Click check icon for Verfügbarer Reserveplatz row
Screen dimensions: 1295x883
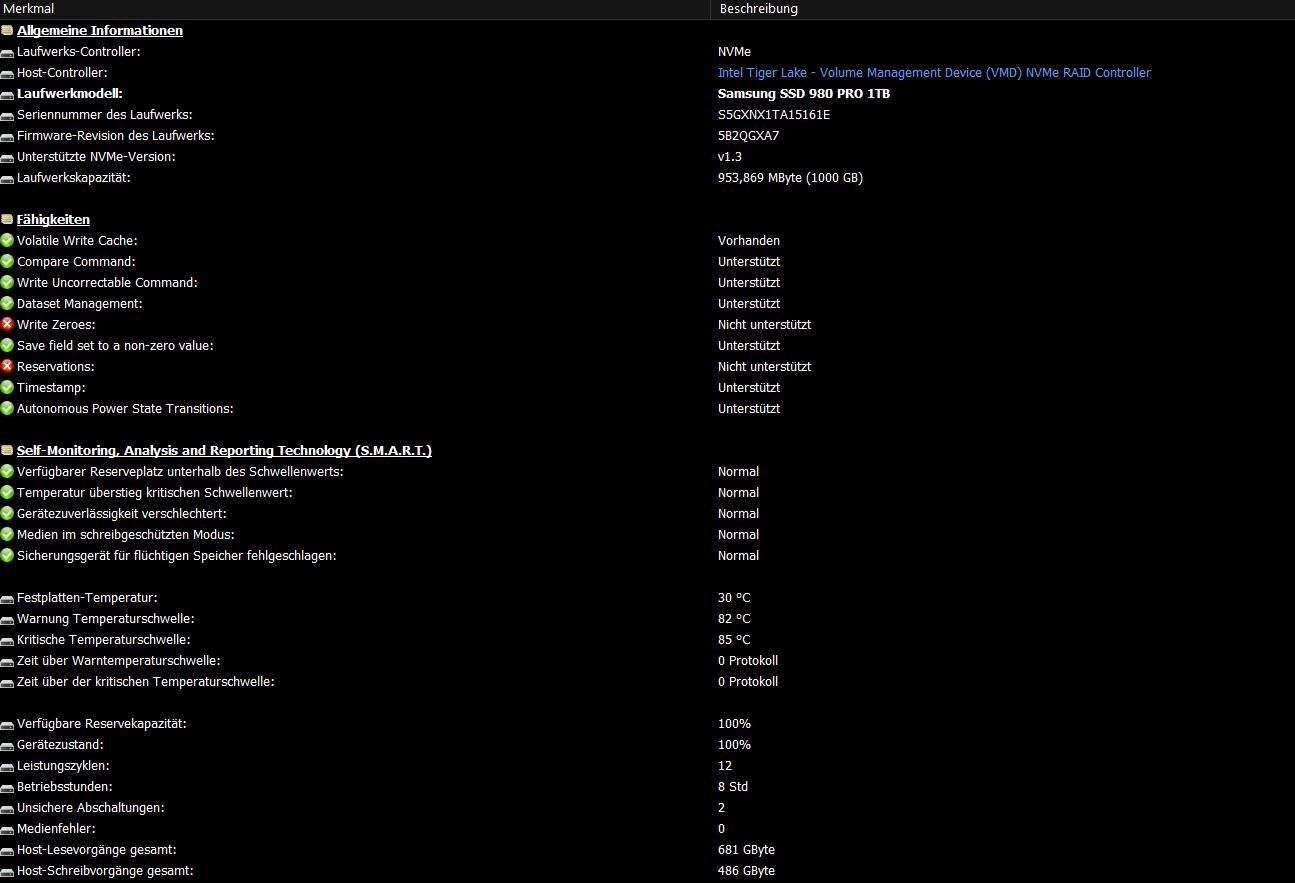[x=7, y=471]
